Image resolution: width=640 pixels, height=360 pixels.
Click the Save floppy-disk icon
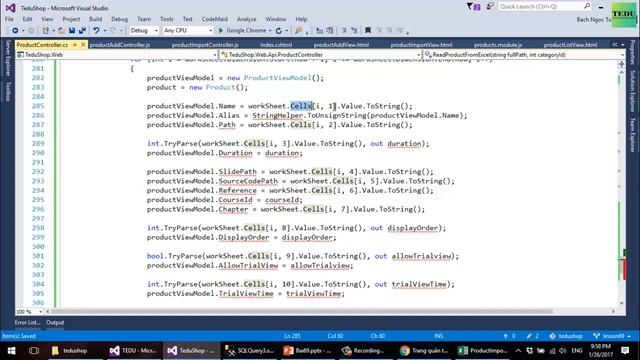(72, 31)
